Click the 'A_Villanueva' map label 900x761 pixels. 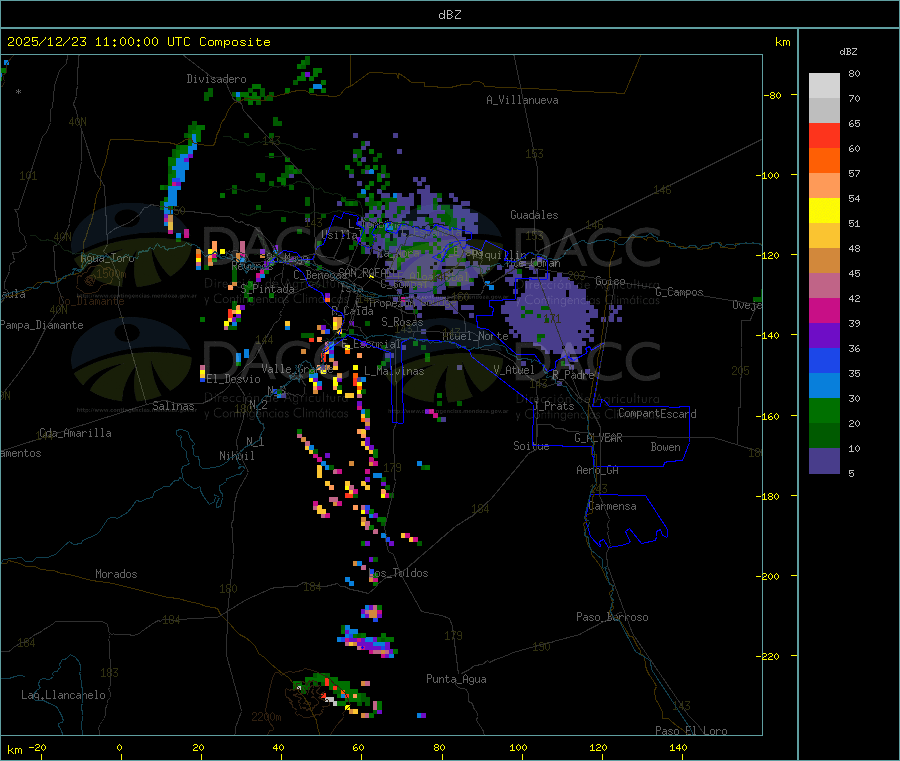point(522,100)
